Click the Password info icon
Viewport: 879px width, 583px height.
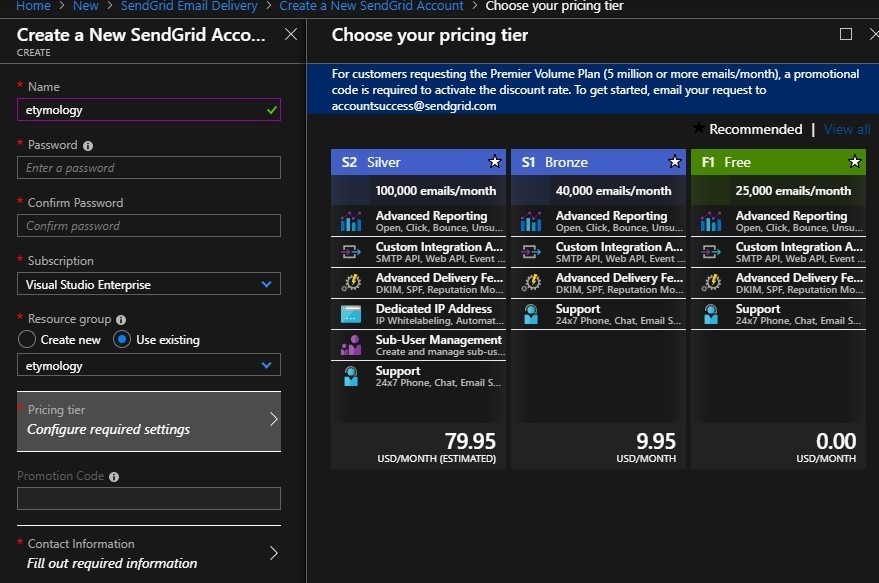tap(88, 146)
